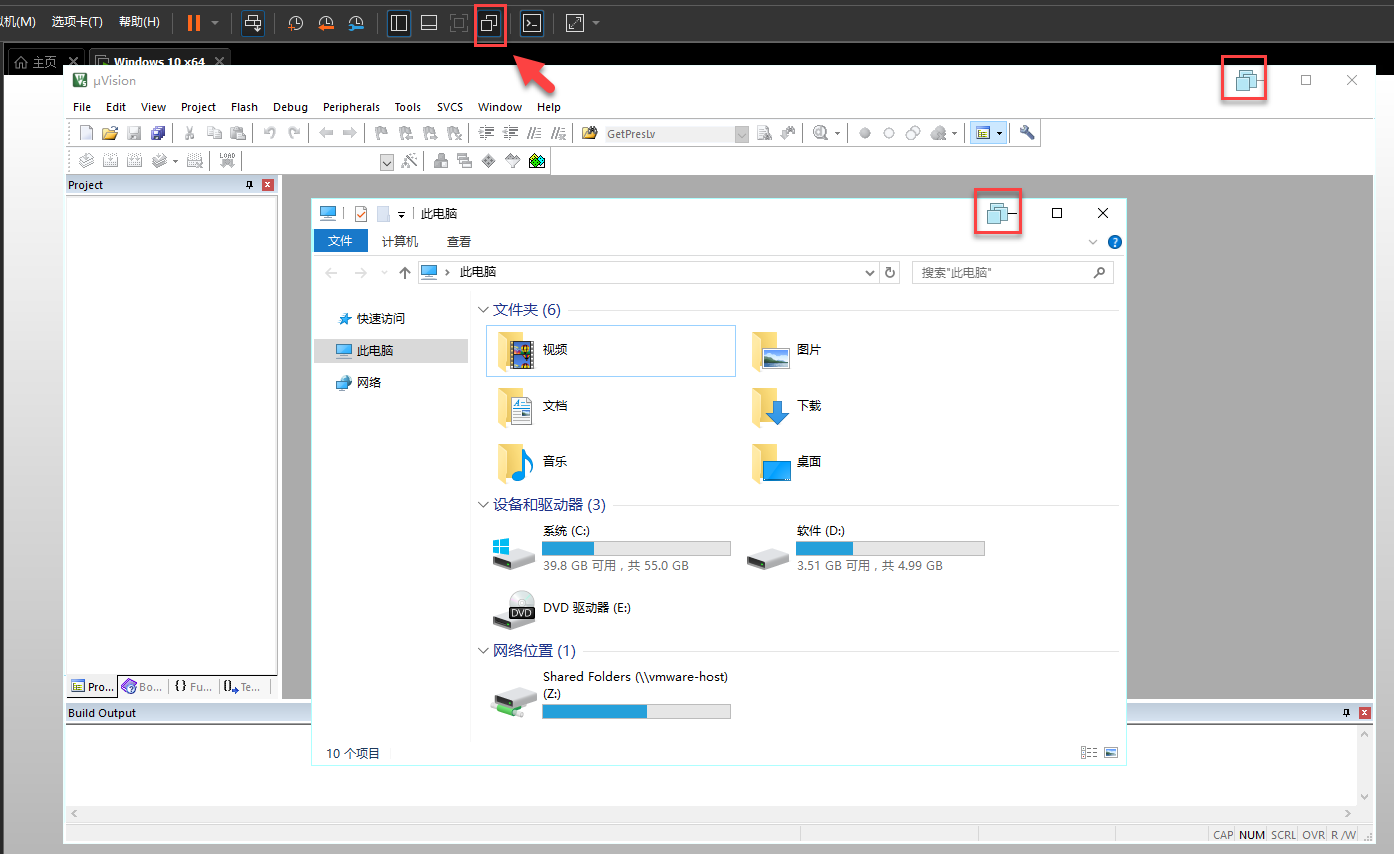Click the Pack Installer icon in µVision
Screen dimensions: 1394x854
(537, 161)
